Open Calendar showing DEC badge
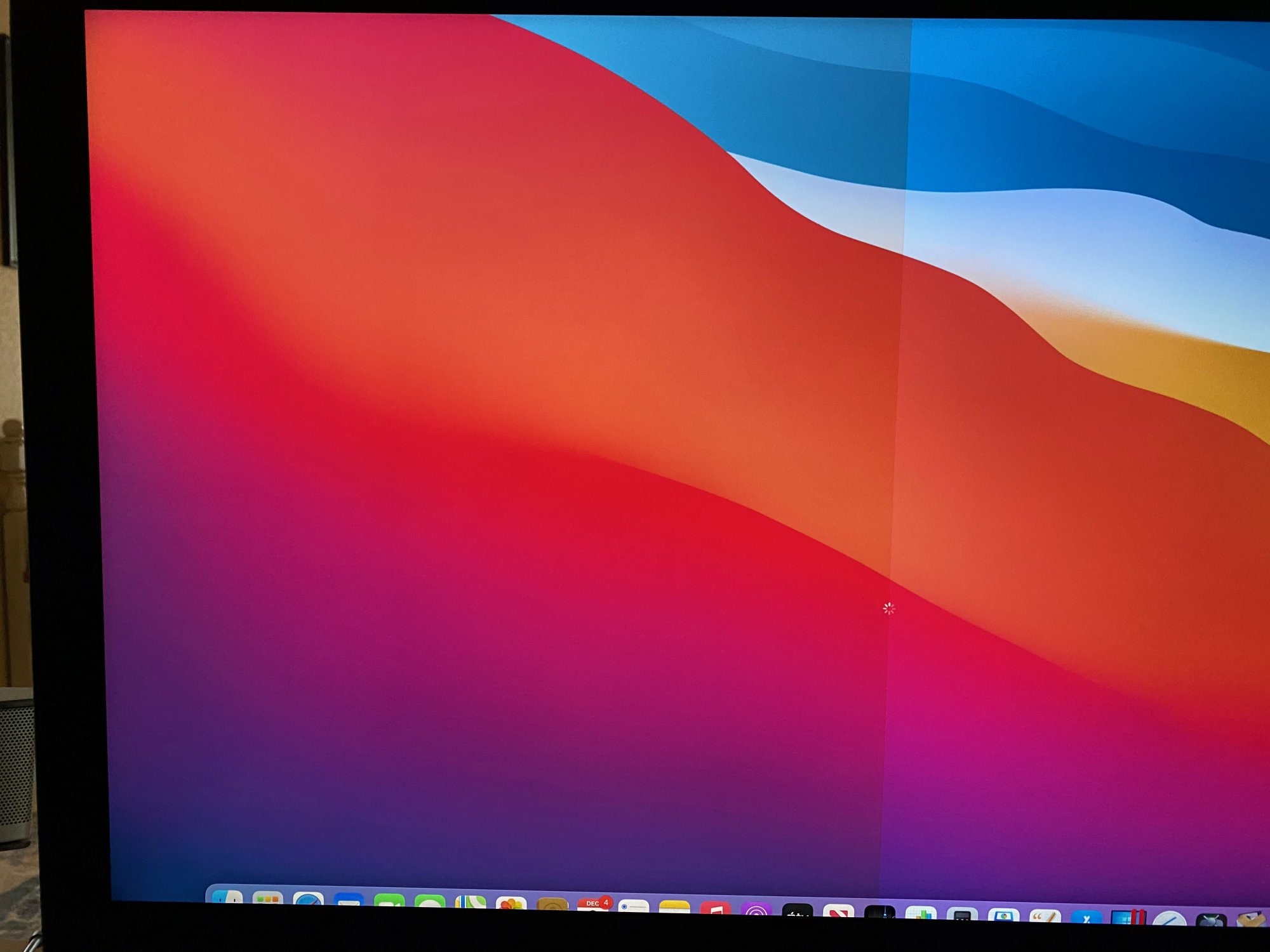 592,905
